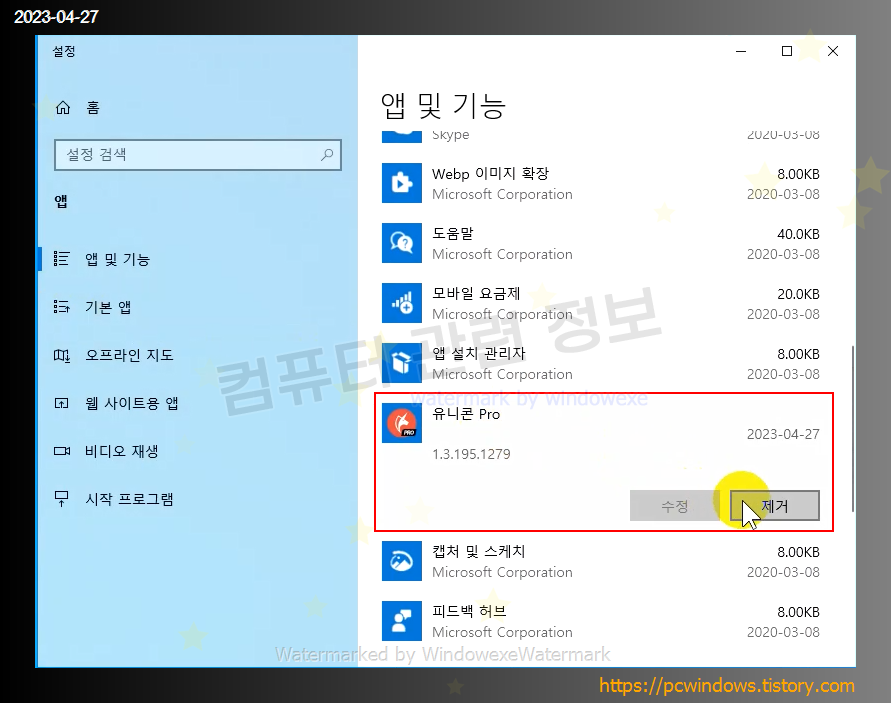
Task: Select 앱 및 기능 in sidebar
Action: [x=118, y=259]
